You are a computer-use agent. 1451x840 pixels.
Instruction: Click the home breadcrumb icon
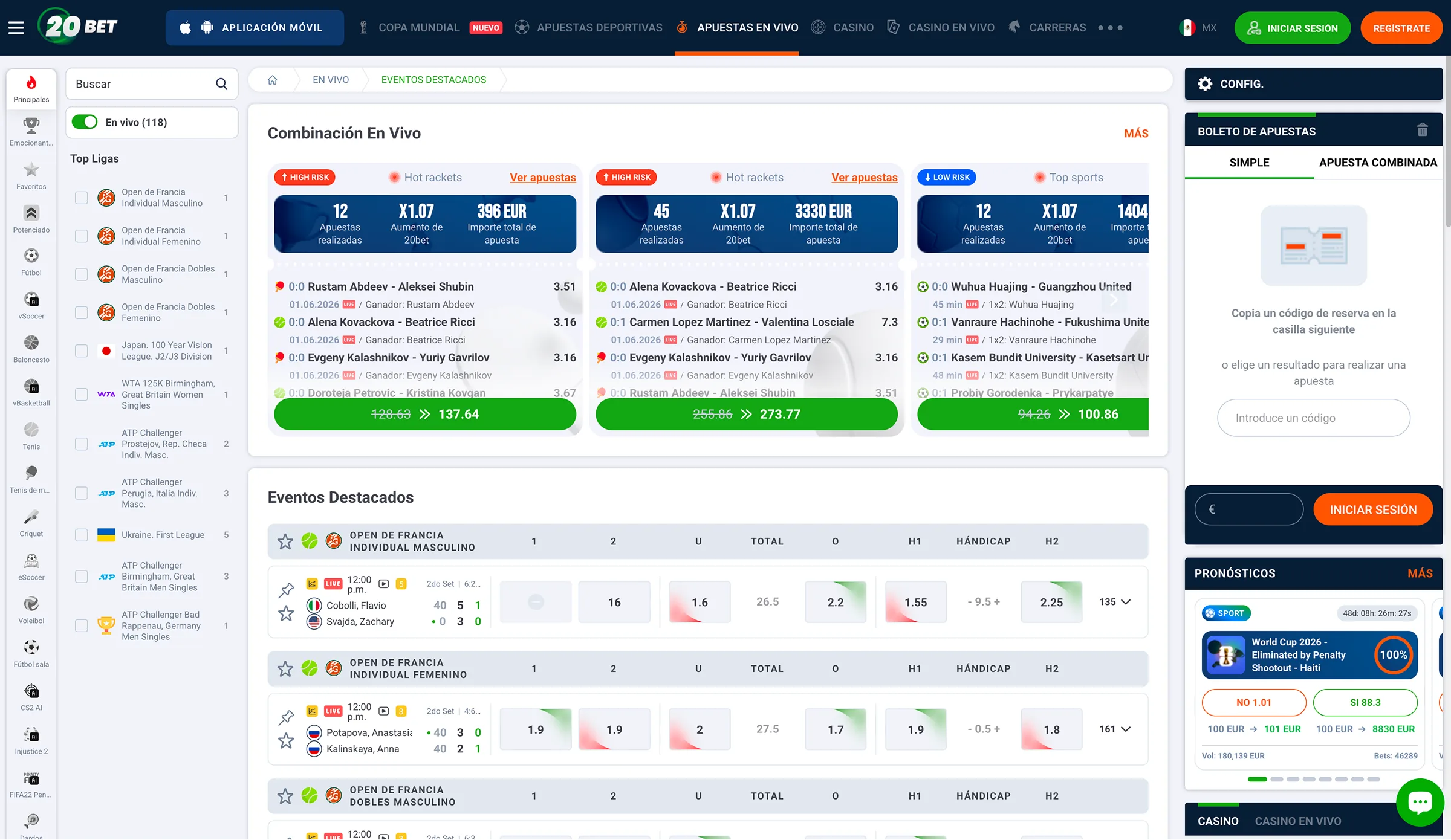pos(273,80)
